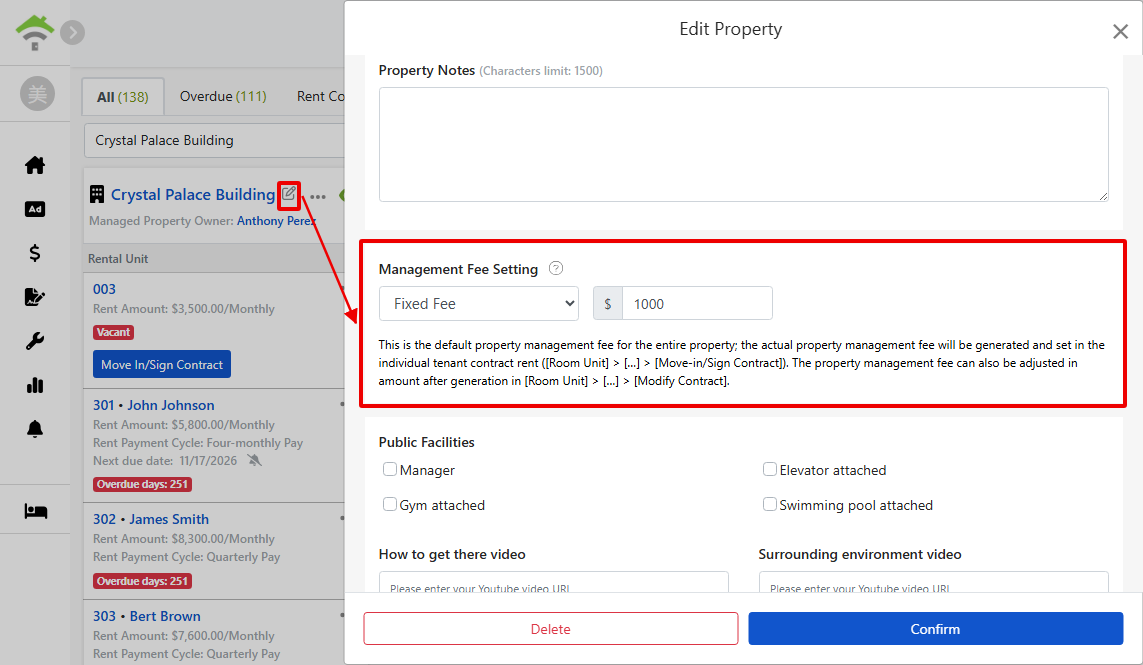
Task: Click the Next due date 11/17/2026 text
Action: [165, 461]
